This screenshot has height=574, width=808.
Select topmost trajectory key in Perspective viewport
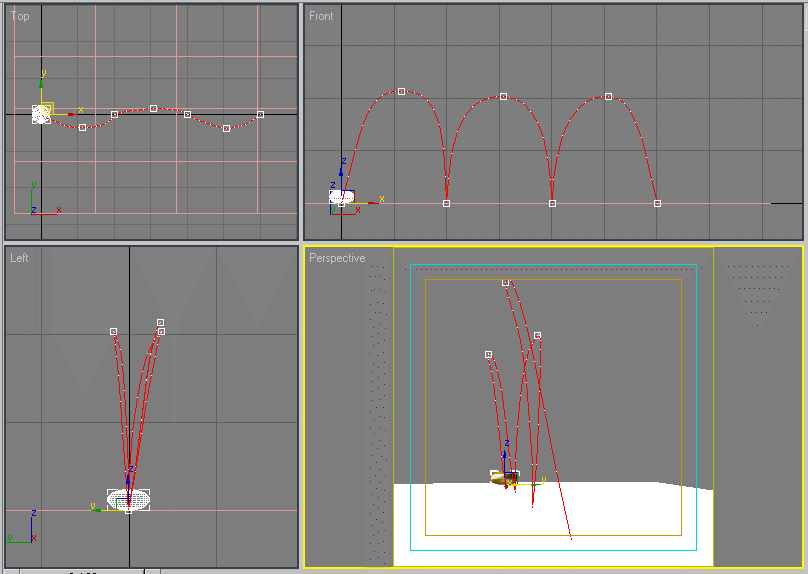[x=506, y=282]
